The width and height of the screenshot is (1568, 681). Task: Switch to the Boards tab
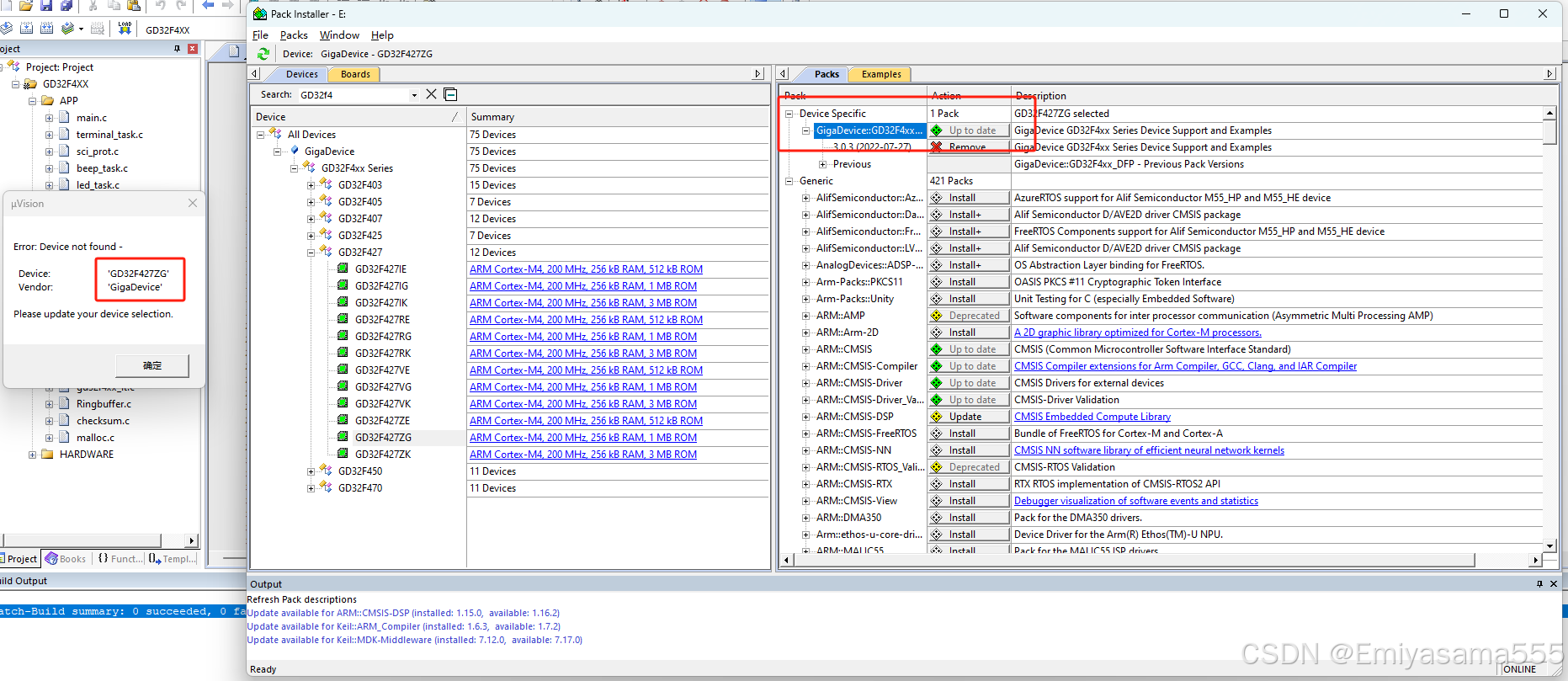(x=355, y=74)
